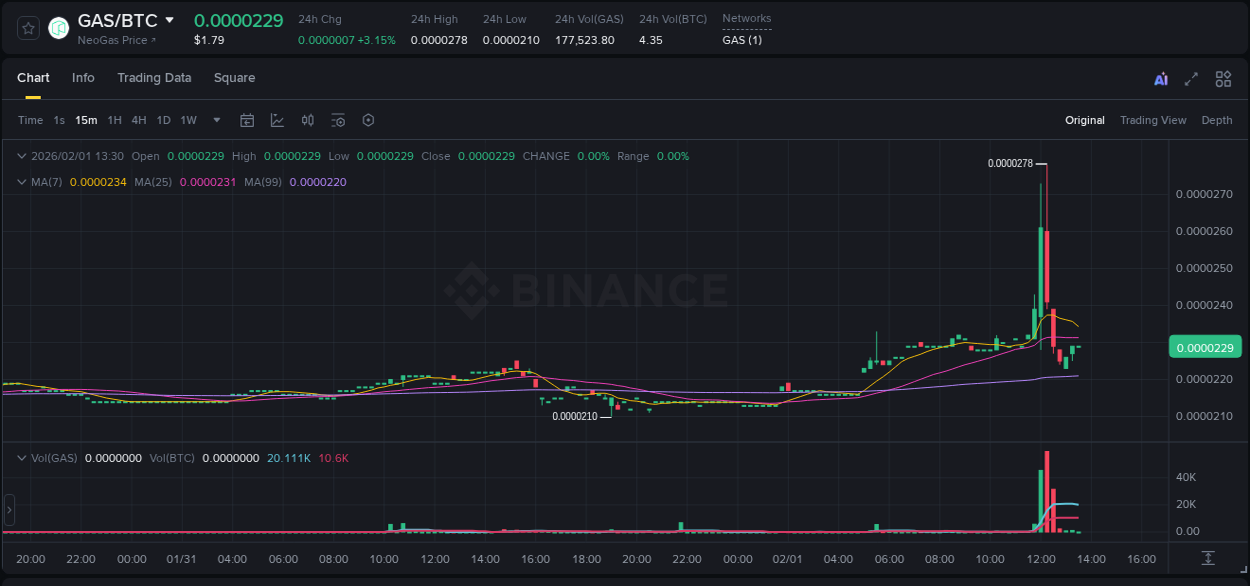Open the date range calendar picker

coord(247,120)
